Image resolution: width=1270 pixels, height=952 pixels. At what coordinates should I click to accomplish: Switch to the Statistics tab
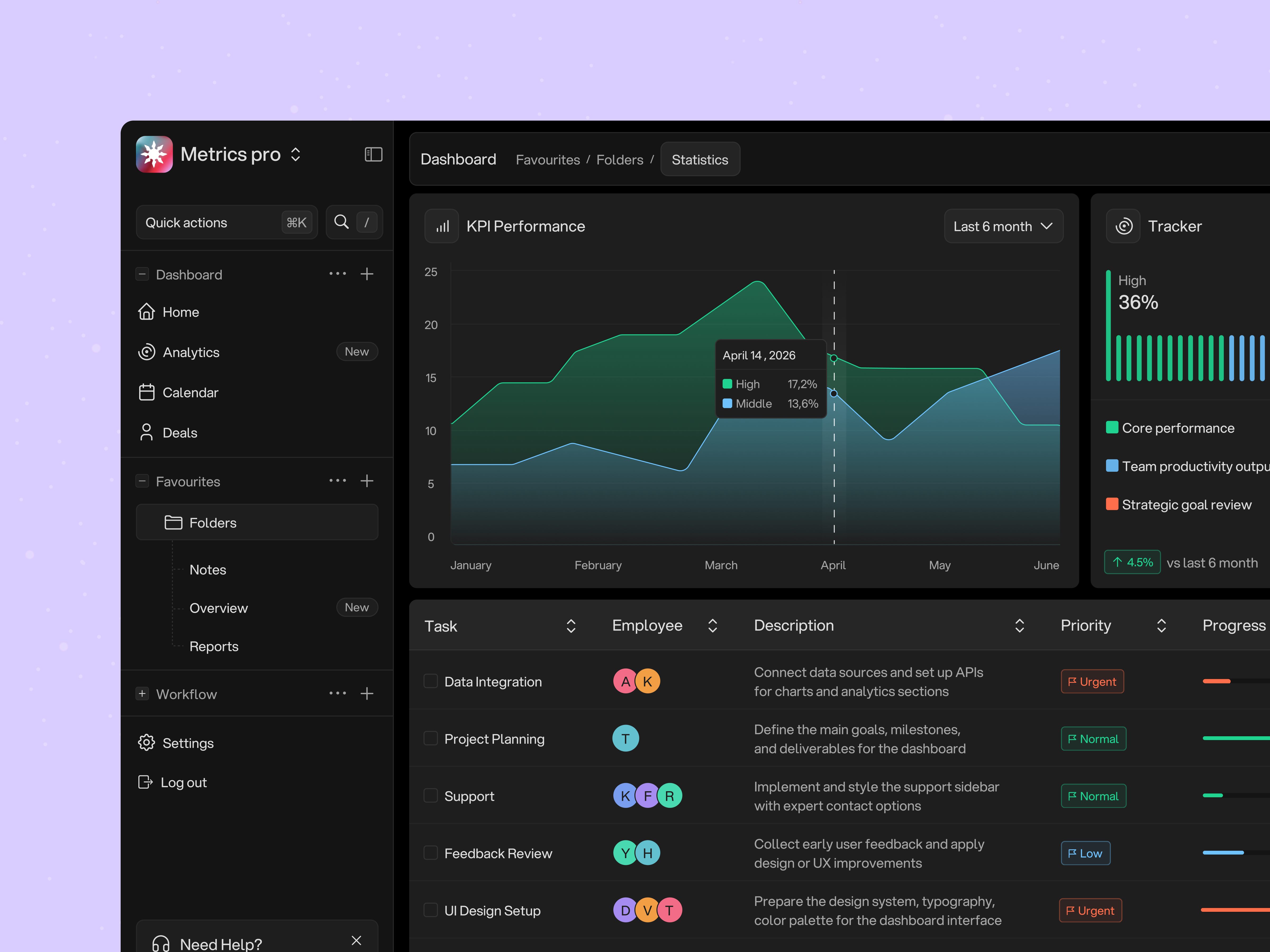[700, 159]
